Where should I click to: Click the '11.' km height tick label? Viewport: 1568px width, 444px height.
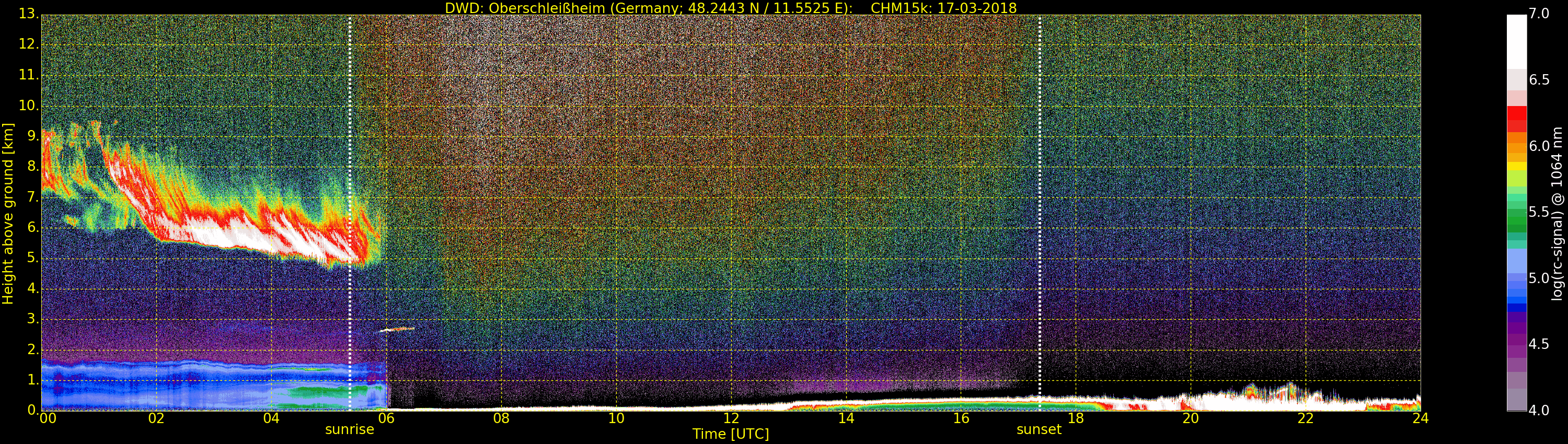(29, 75)
